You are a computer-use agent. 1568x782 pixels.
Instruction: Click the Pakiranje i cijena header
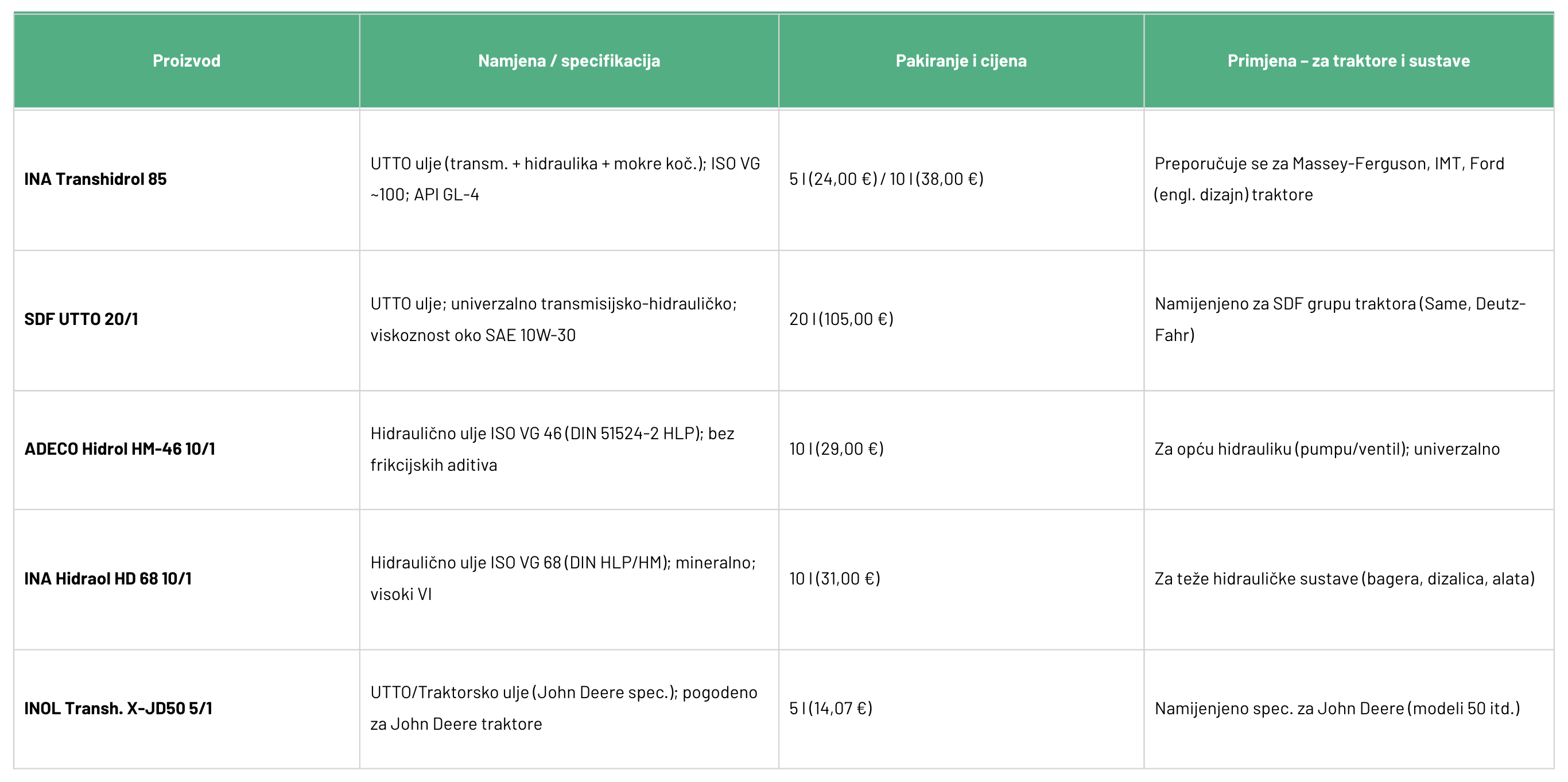[x=961, y=61]
